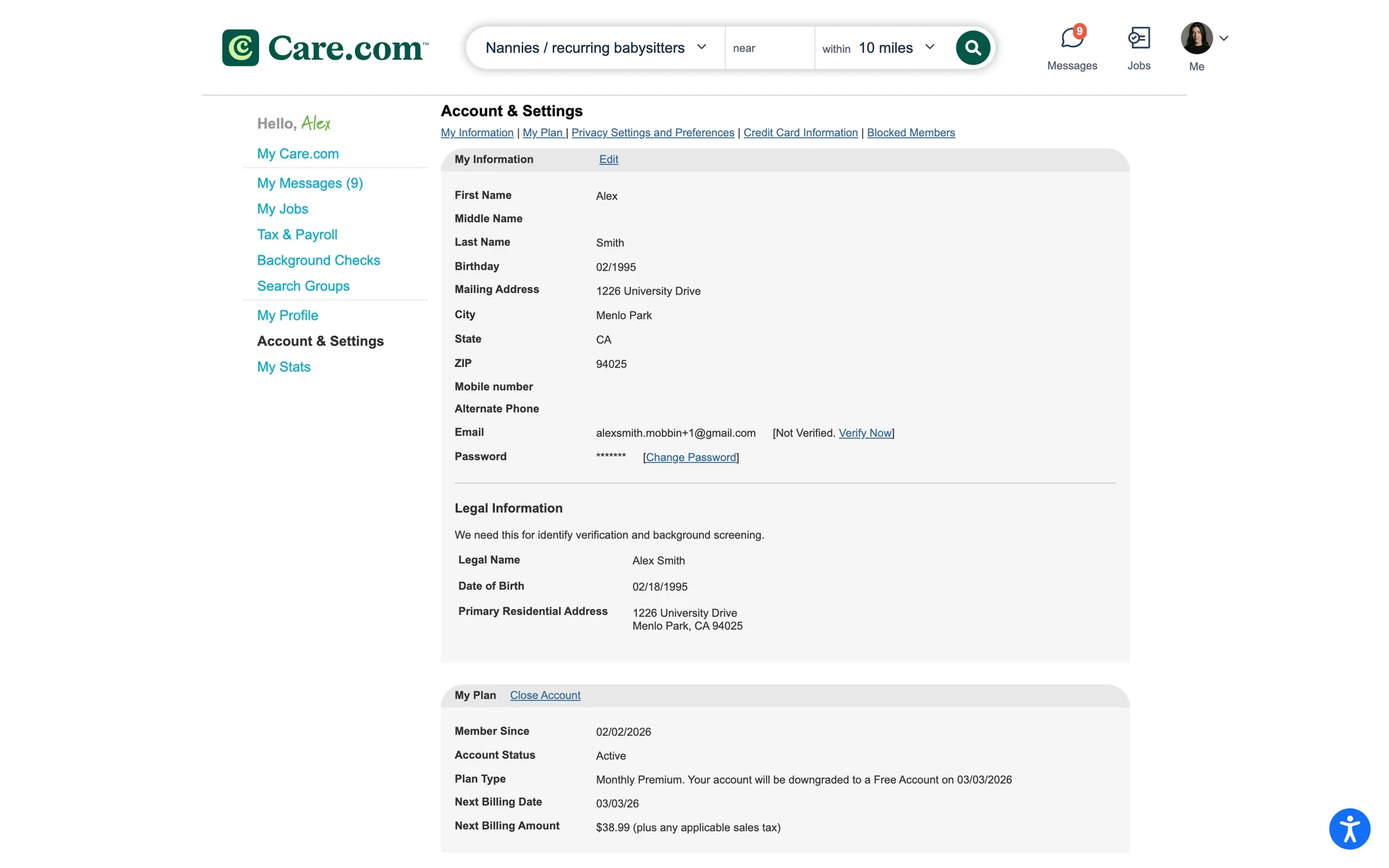
Task: Open My Messages (9) in sidebar
Action: pyautogui.click(x=310, y=183)
